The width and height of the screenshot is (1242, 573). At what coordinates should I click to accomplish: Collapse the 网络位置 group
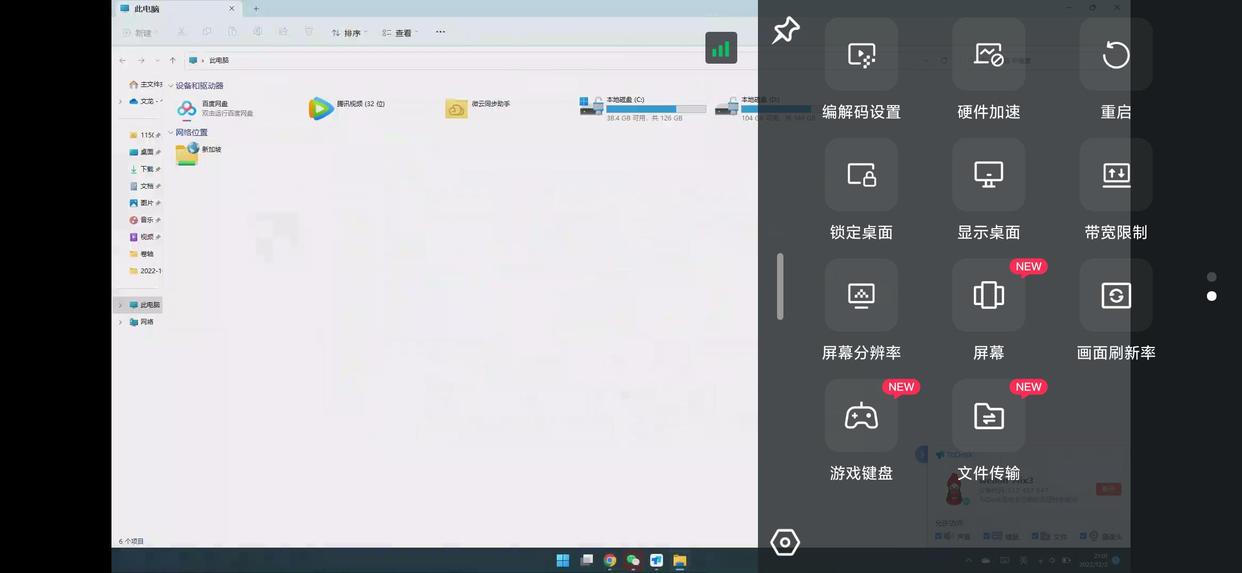pos(170,132)
